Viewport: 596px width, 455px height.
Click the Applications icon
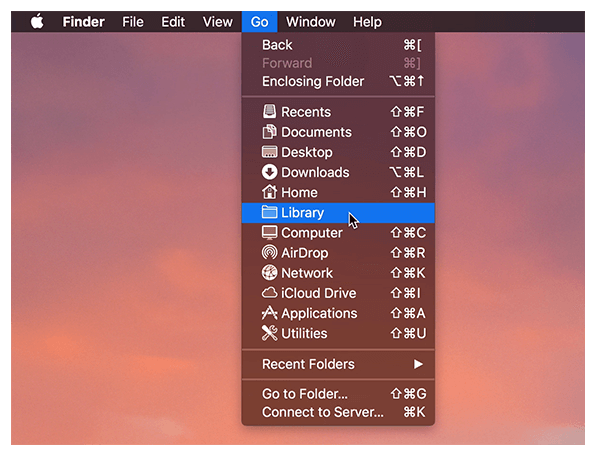click(x=269, y=313)
